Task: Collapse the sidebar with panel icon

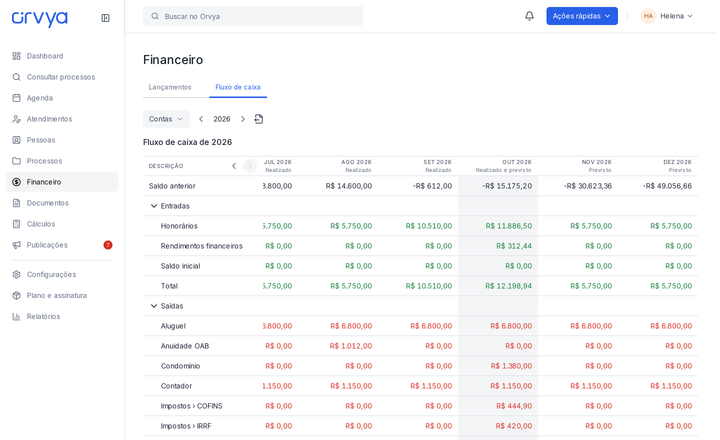Action: click(105, 18)
